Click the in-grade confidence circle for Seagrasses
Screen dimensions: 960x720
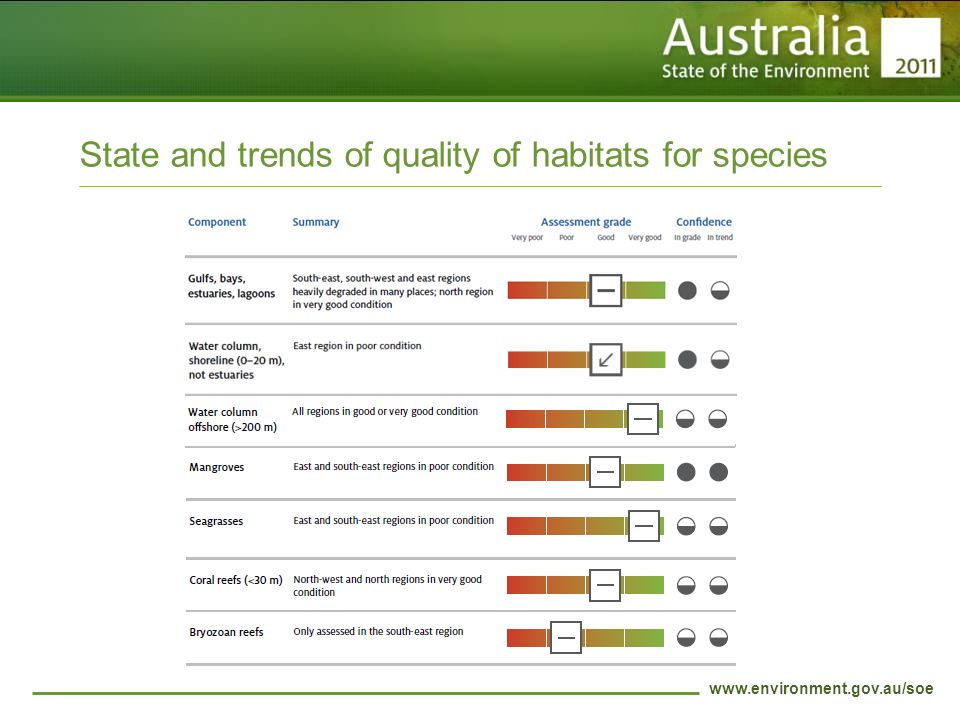(686, 526)
